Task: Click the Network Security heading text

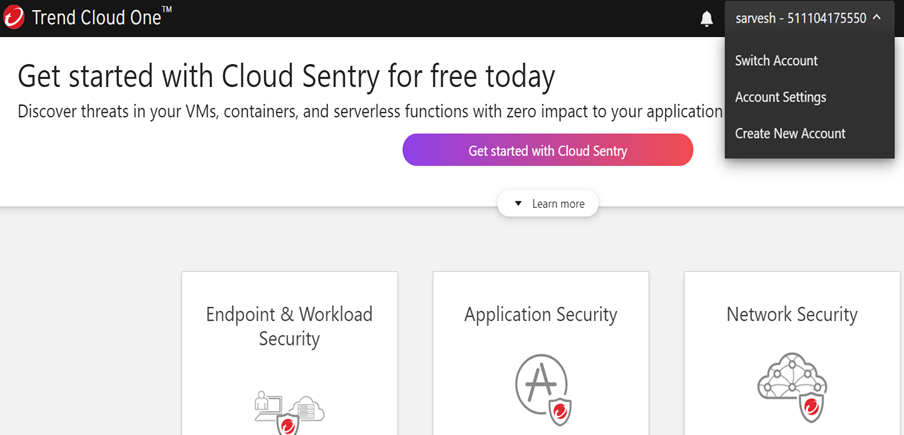Action: click(792, 315)
